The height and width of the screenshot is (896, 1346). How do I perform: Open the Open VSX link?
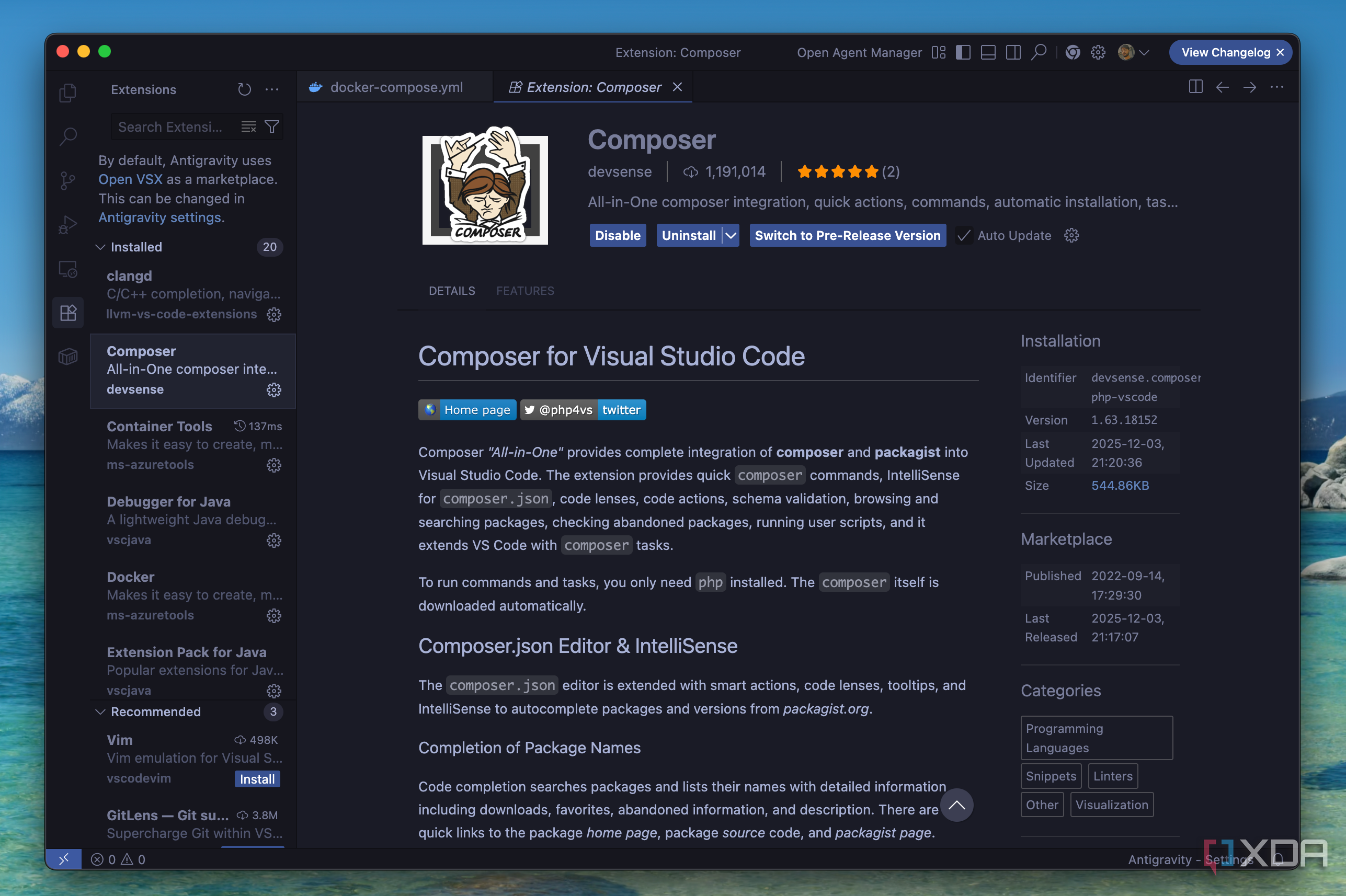(x=130, y=179)
